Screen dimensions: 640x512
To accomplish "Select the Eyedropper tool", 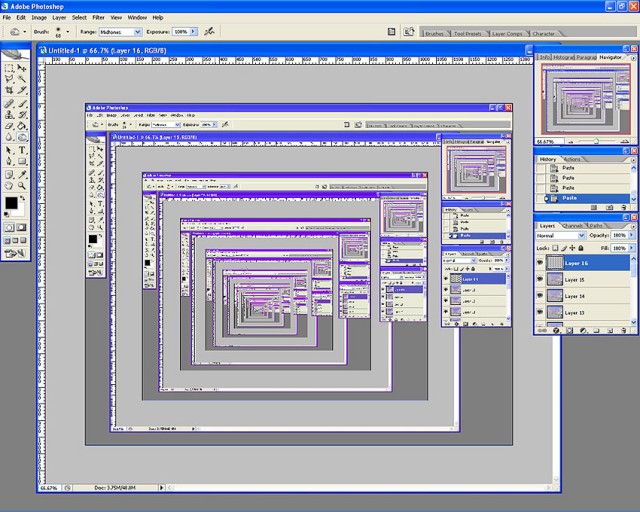I will pos(22,175).
